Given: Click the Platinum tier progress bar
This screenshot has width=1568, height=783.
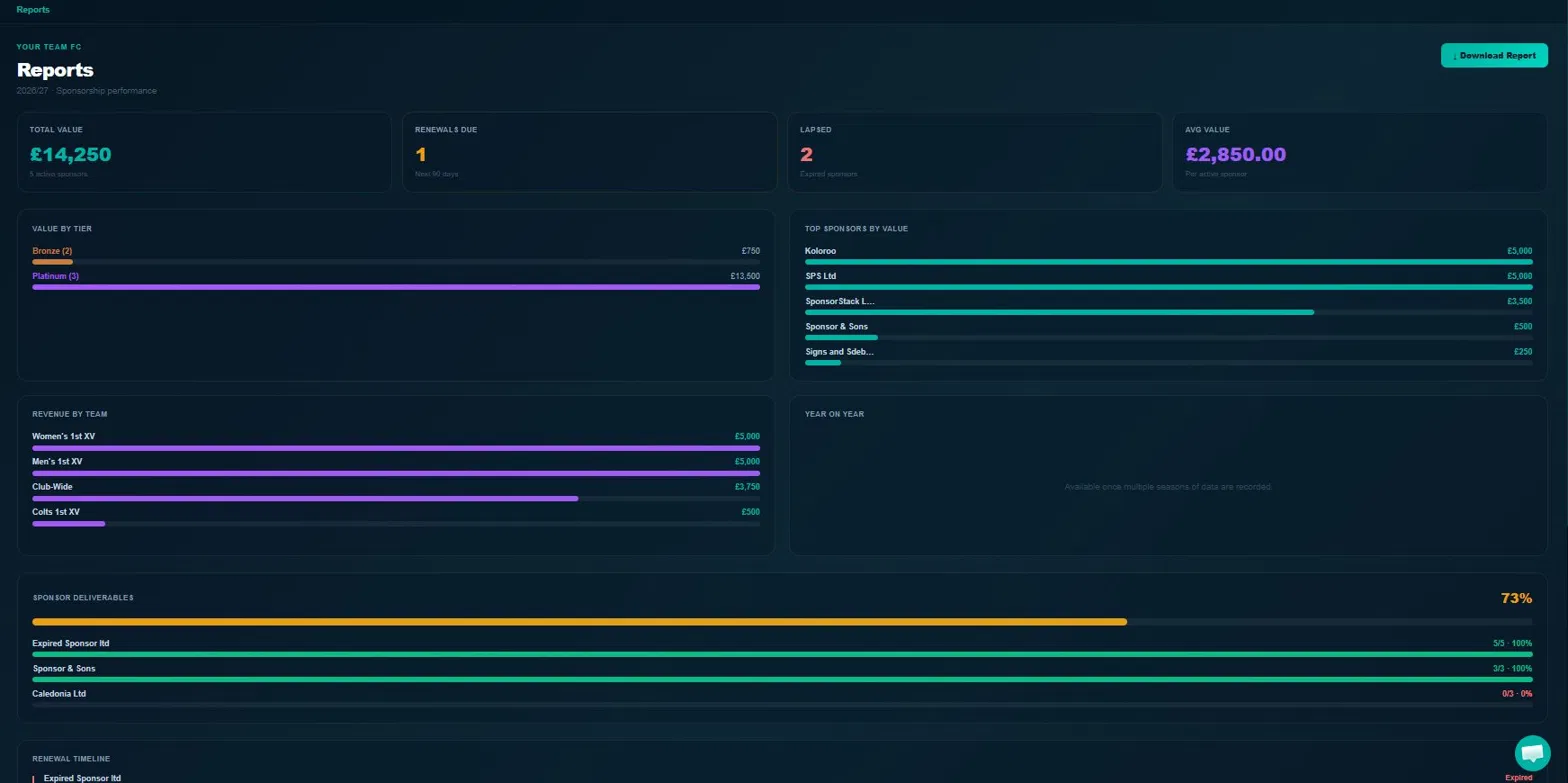Looking at the screenshot, I should click(396, 287).
